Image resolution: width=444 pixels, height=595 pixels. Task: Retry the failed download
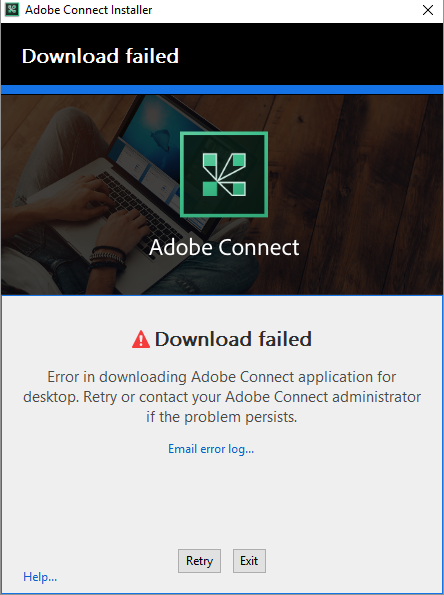click(199, 560)
